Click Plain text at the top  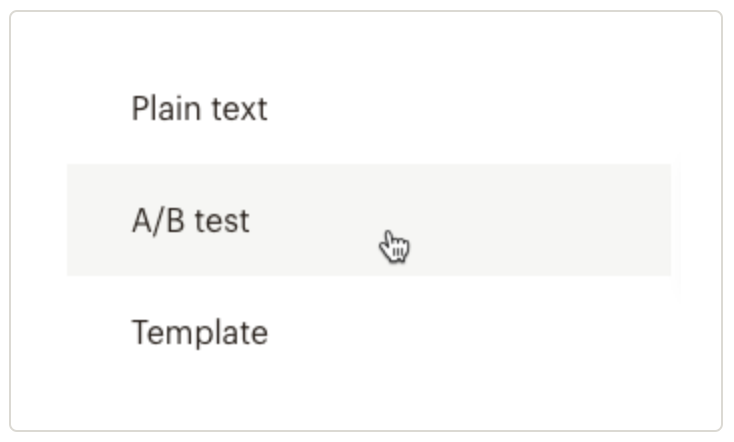[x=199, y=108]
